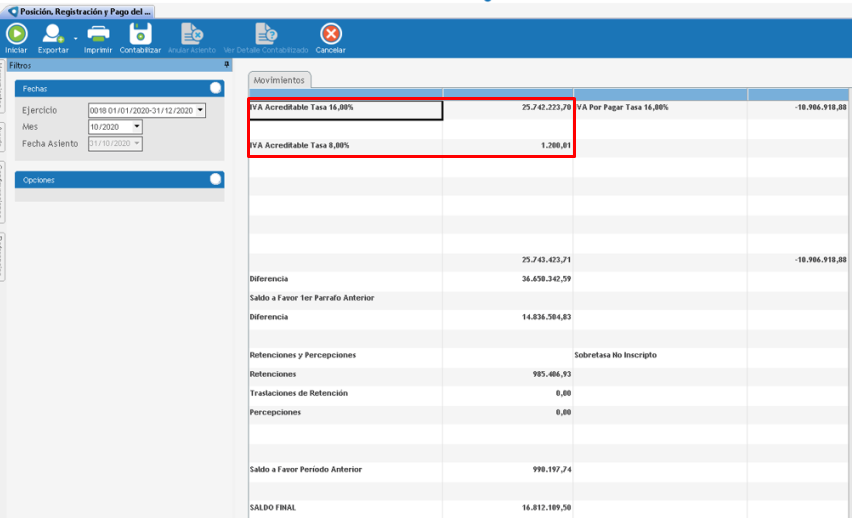The height and width of the screenshot is (518, 852).
Task: Open the Mes dropdown
Action: 136,127
